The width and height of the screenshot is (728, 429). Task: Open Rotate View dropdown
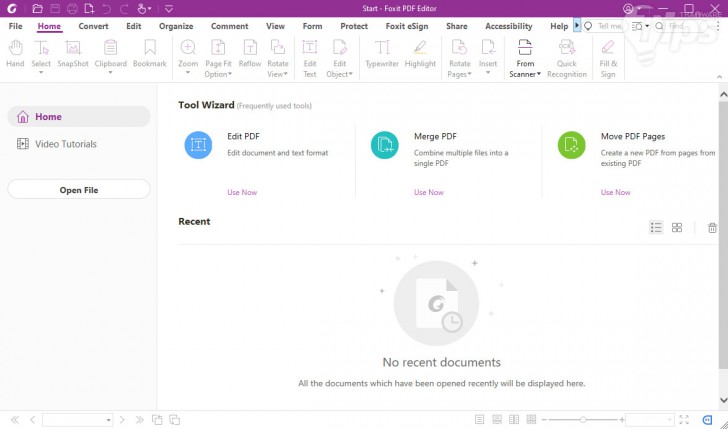point(286,74)
